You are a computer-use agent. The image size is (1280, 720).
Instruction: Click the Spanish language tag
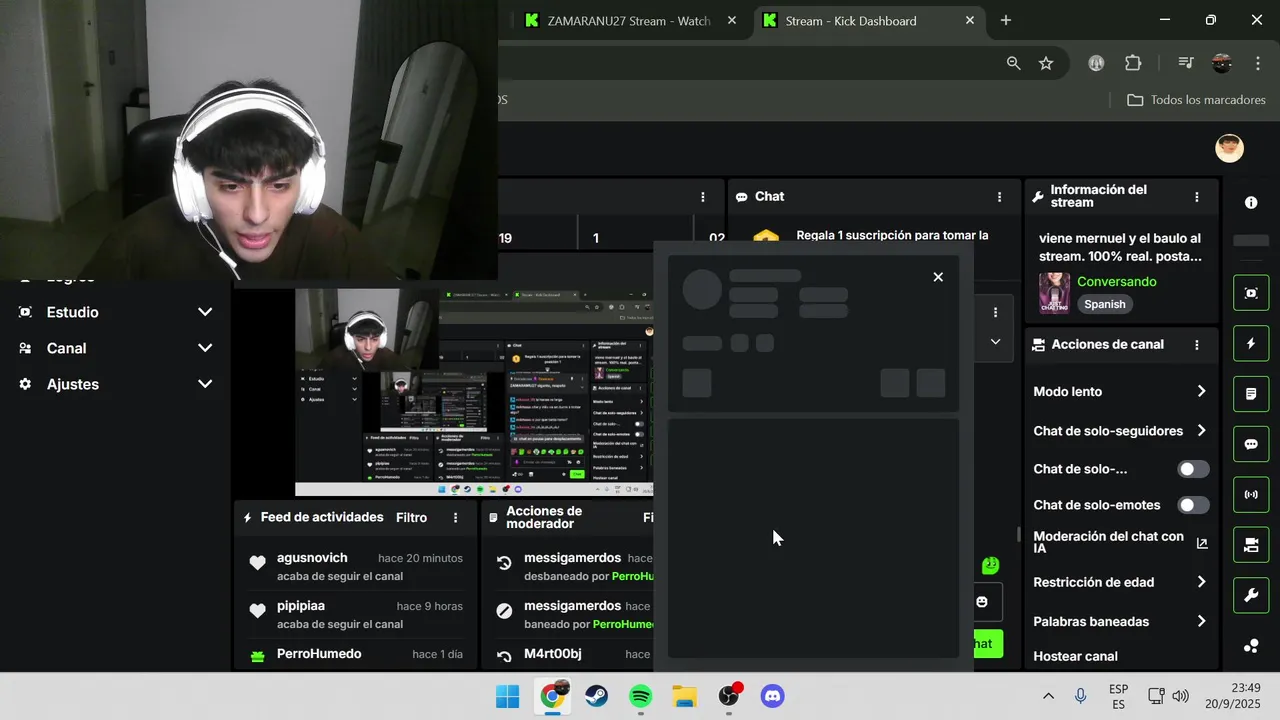(1105, 304)
